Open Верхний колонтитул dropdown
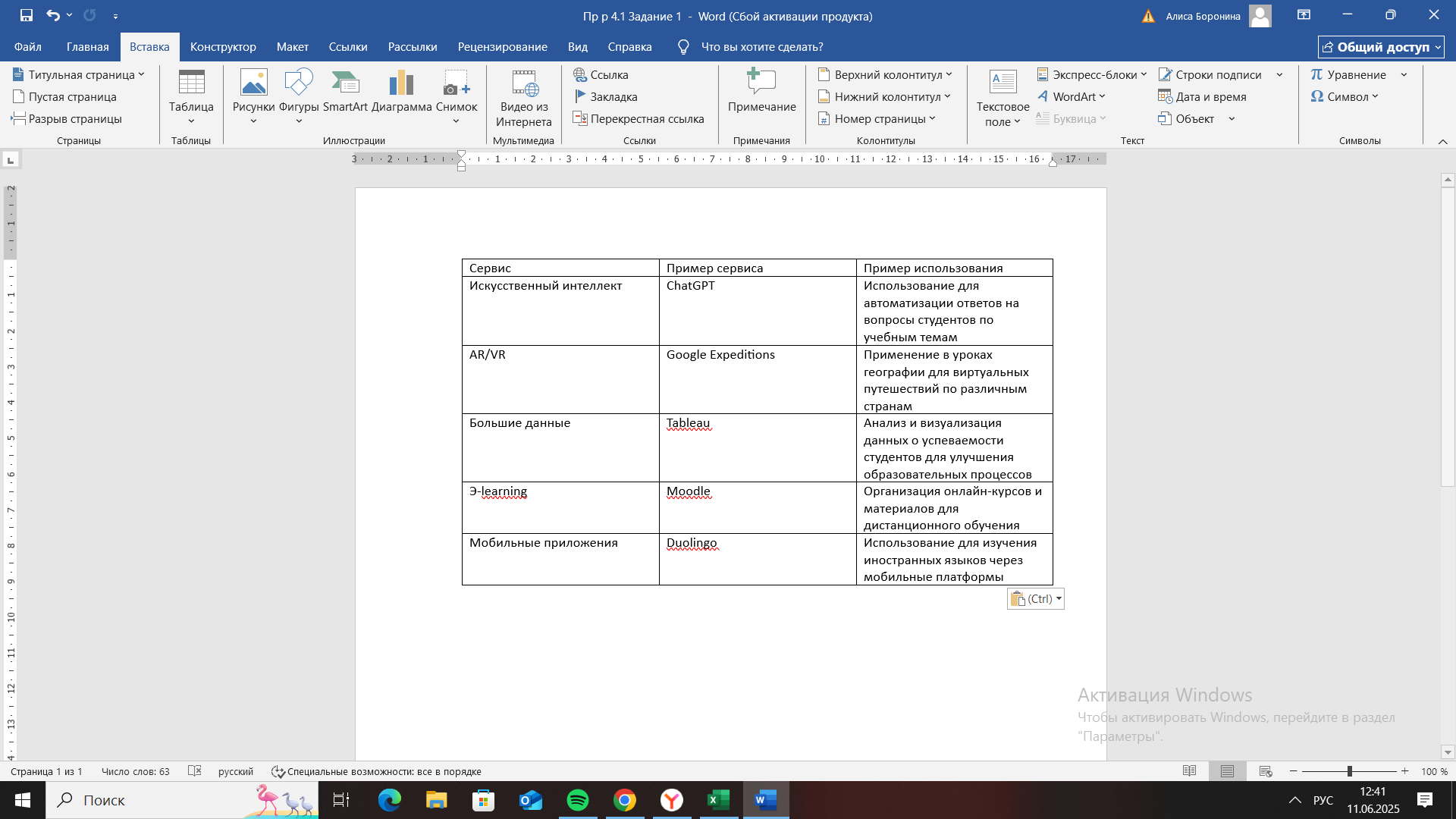Screen dimensions: 1456x819 pos(884,74)
